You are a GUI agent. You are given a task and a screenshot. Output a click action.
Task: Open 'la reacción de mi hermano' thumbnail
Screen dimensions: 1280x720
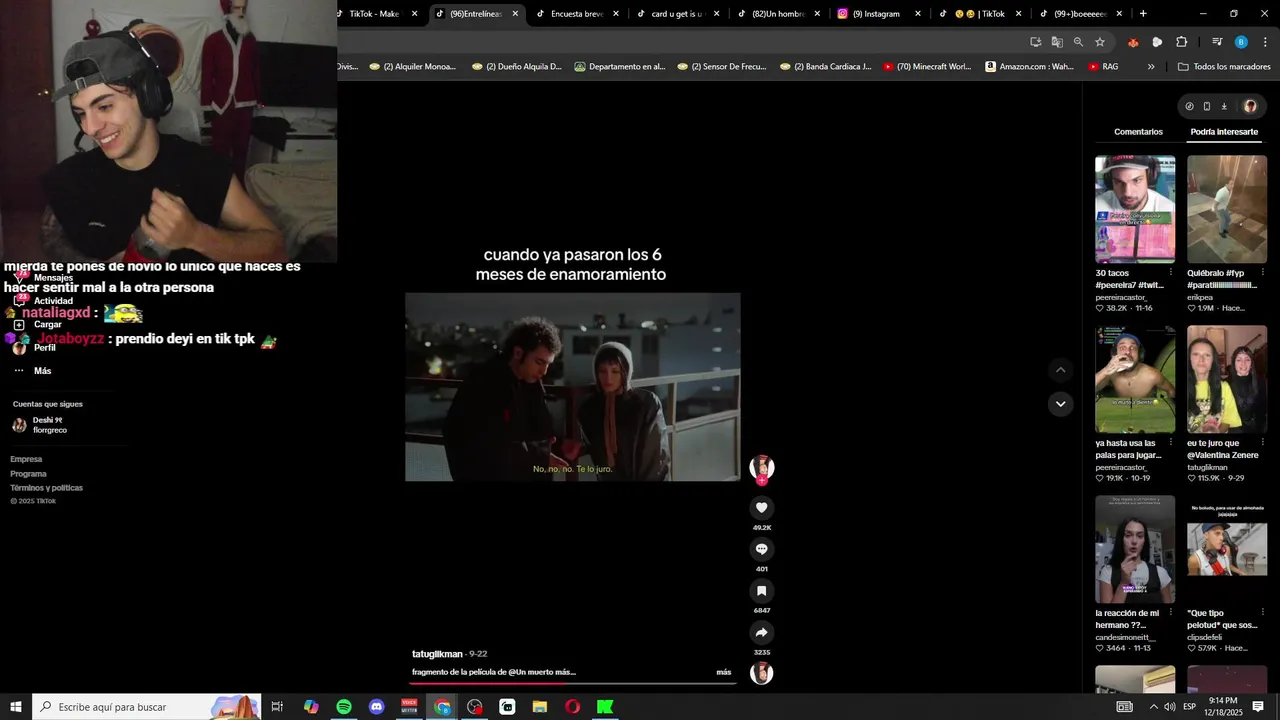[x=1135, y=549]
